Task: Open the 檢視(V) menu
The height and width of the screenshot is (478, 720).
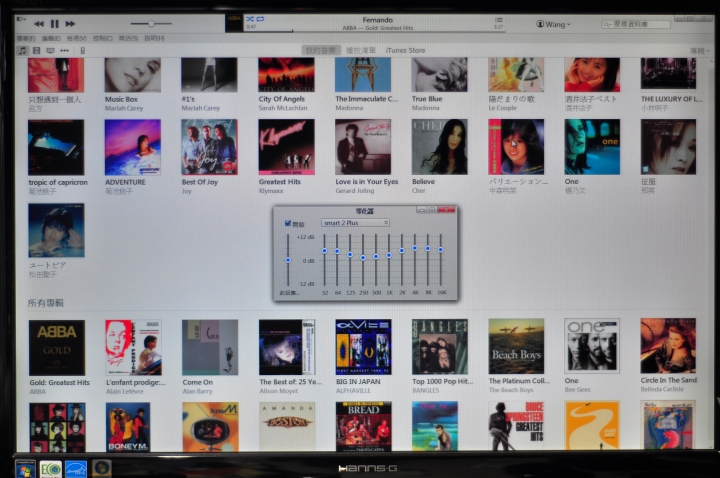Action: (77, 38)
